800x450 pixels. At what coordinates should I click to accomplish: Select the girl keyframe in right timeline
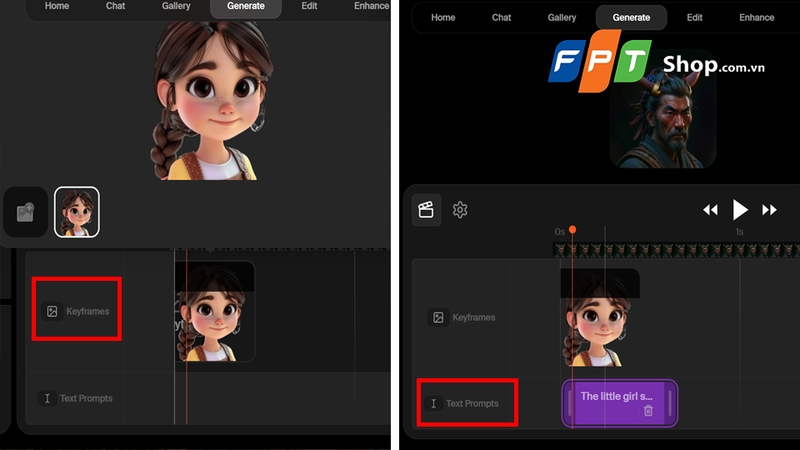[600, 318]
